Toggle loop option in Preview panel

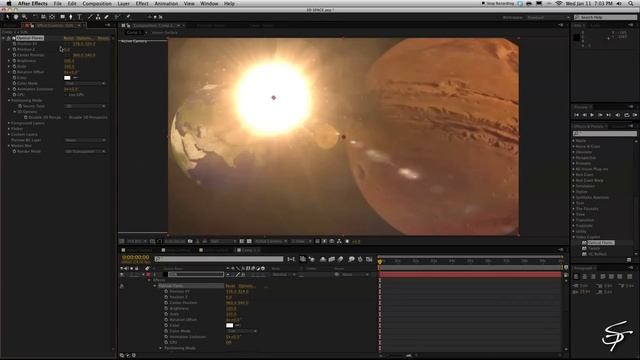click(627, 115)
